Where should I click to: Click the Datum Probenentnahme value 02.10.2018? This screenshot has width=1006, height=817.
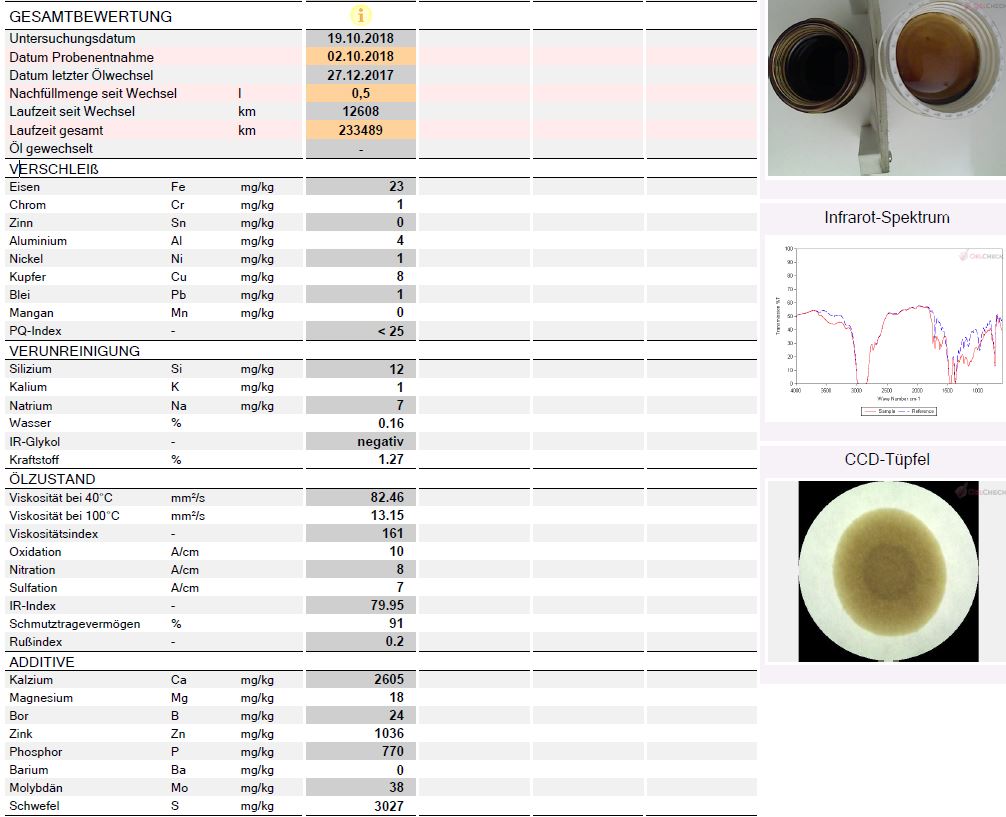click(x=361, y=56)
